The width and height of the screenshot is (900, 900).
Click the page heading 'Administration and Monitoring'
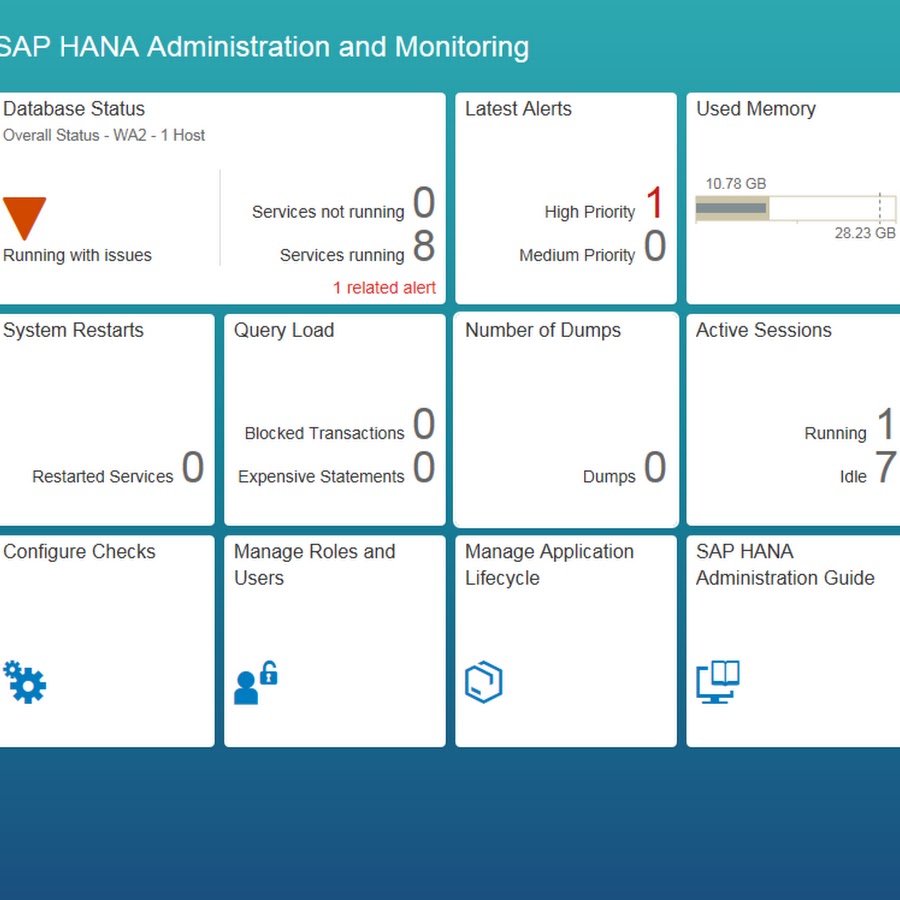click(x=338, y=47)
